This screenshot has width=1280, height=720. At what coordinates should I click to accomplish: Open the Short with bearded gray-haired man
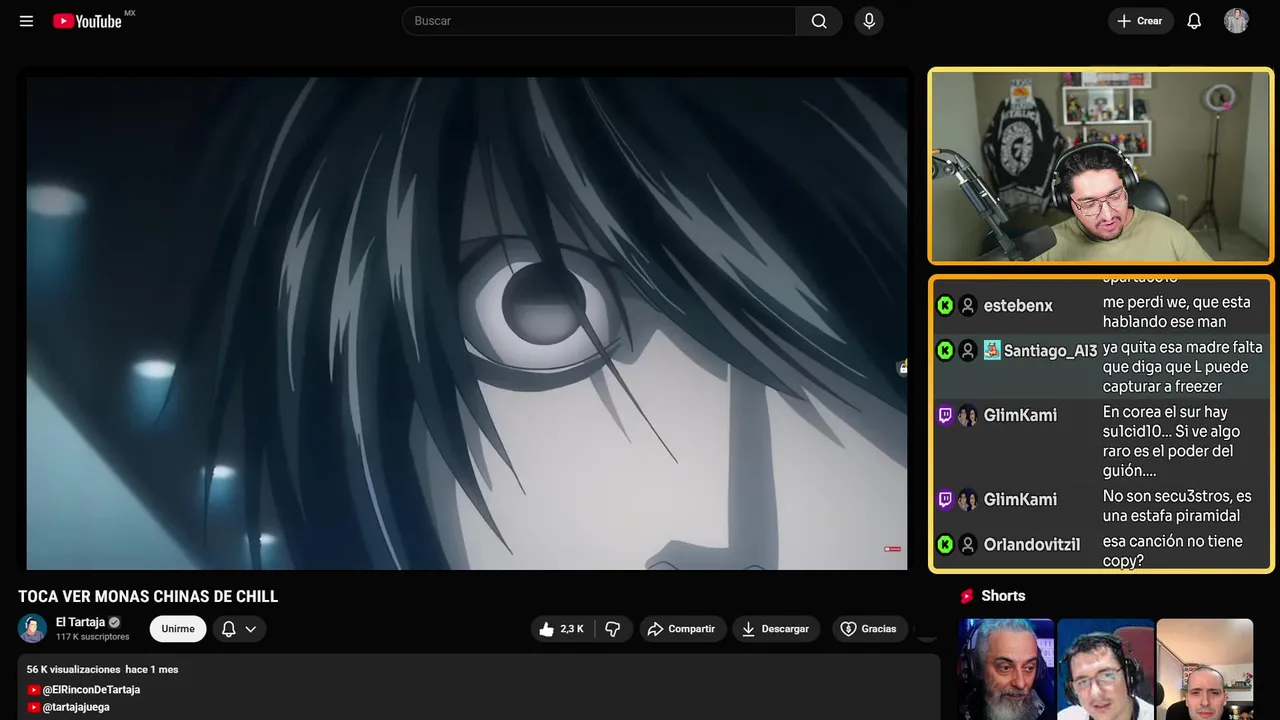1006,669
